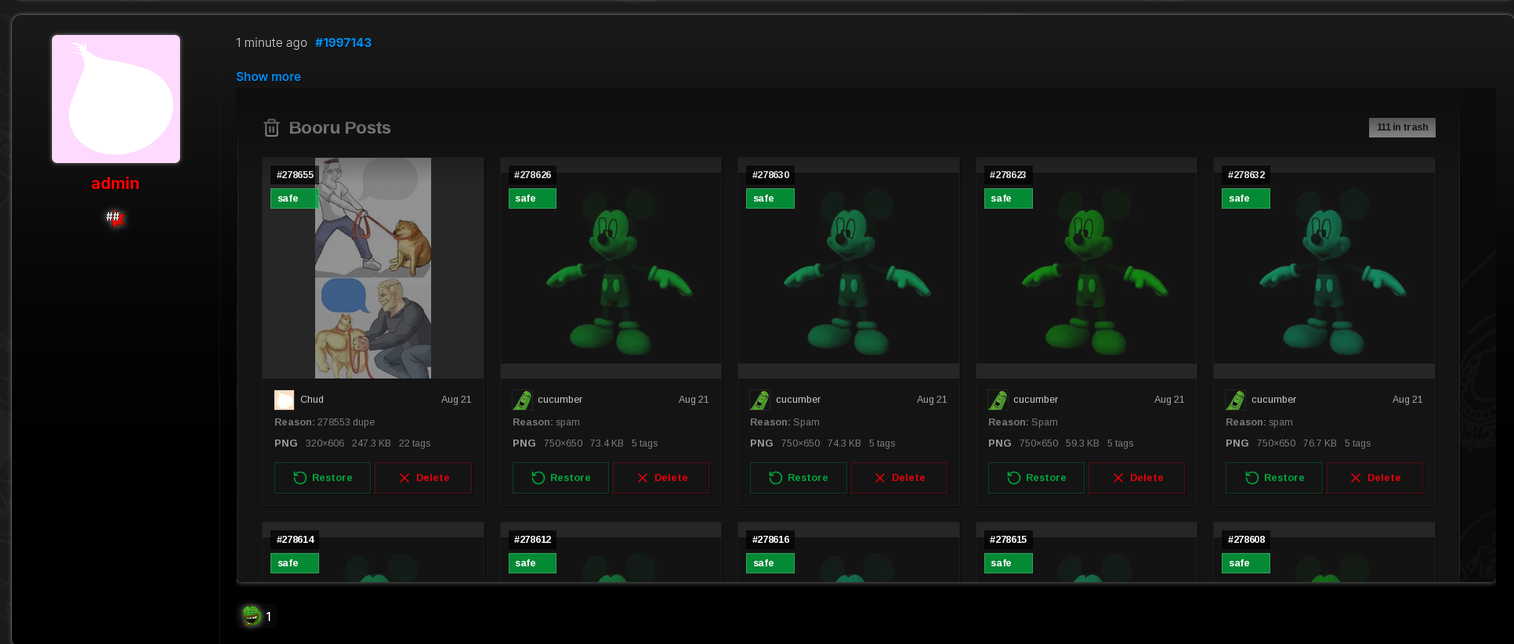Click the 111 in trash badge

1402,127
